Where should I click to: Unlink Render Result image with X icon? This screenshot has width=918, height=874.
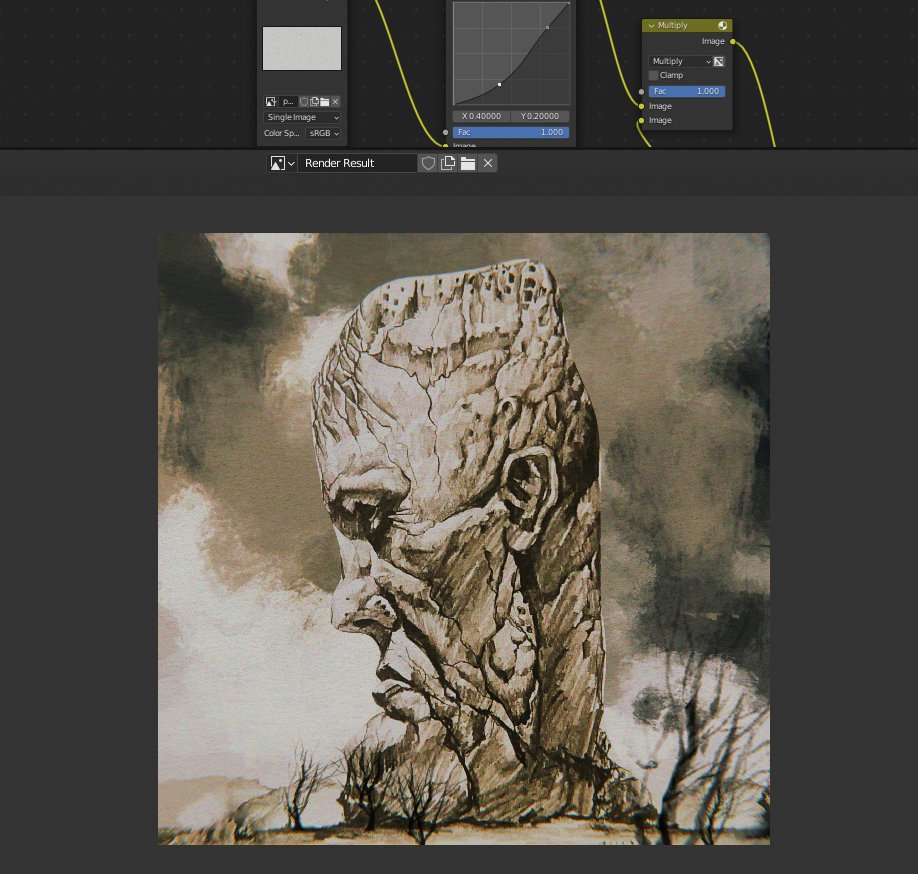tap(488, 163)
